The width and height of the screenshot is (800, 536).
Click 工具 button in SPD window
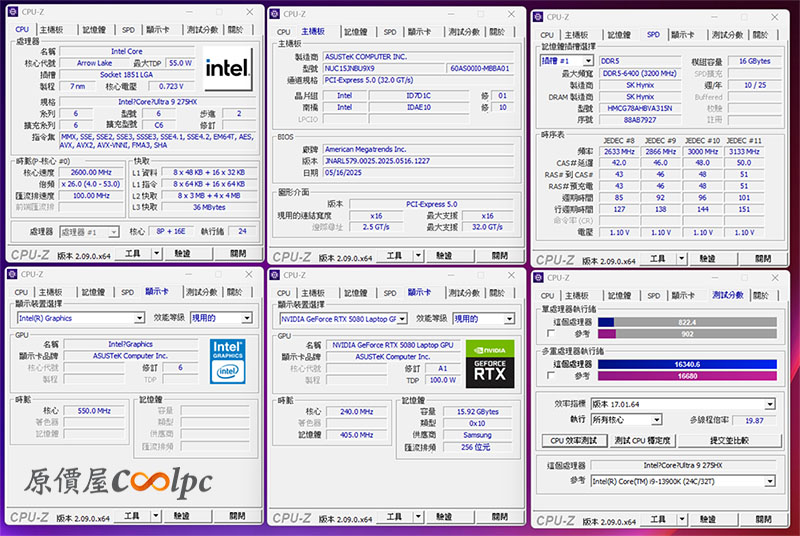[657, 259]
